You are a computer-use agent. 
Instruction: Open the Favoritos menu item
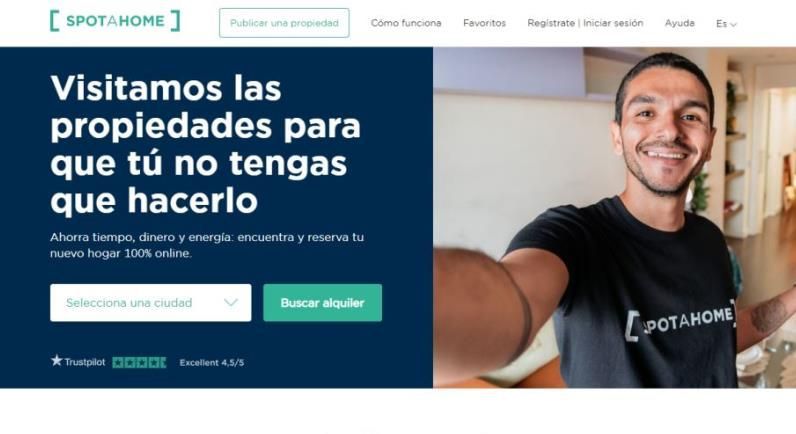click(x=484, y=23)
